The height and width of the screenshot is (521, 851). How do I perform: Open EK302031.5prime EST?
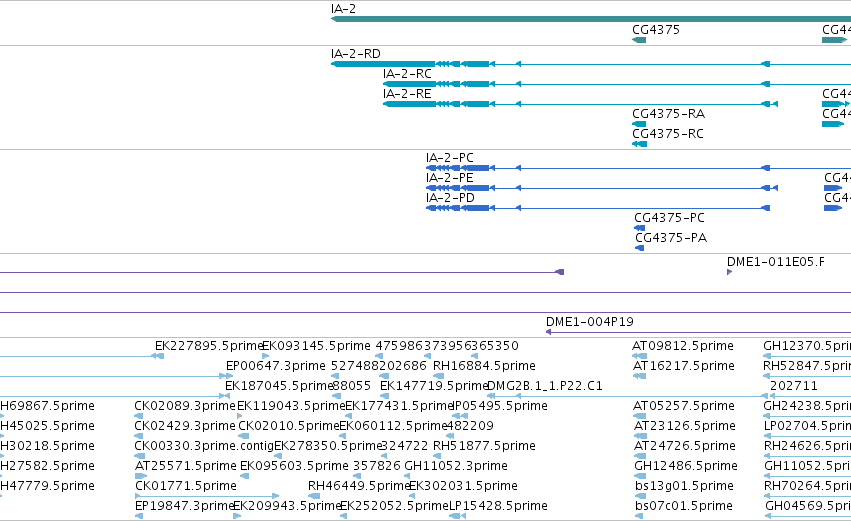click(x=463, y=486)
